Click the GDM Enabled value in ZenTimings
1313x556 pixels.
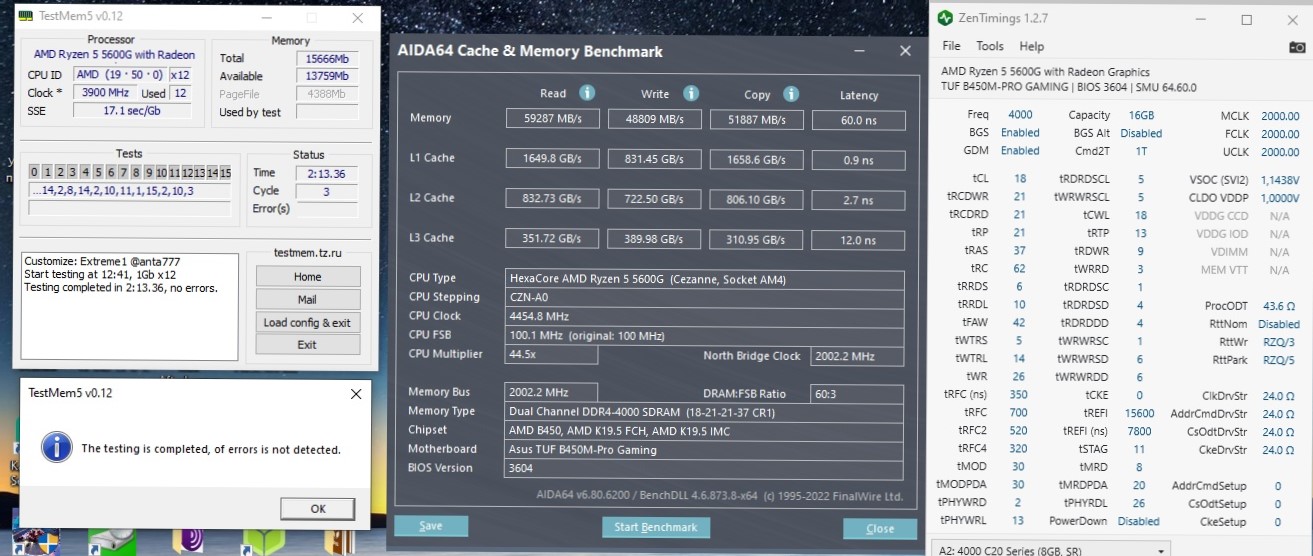1020,151
